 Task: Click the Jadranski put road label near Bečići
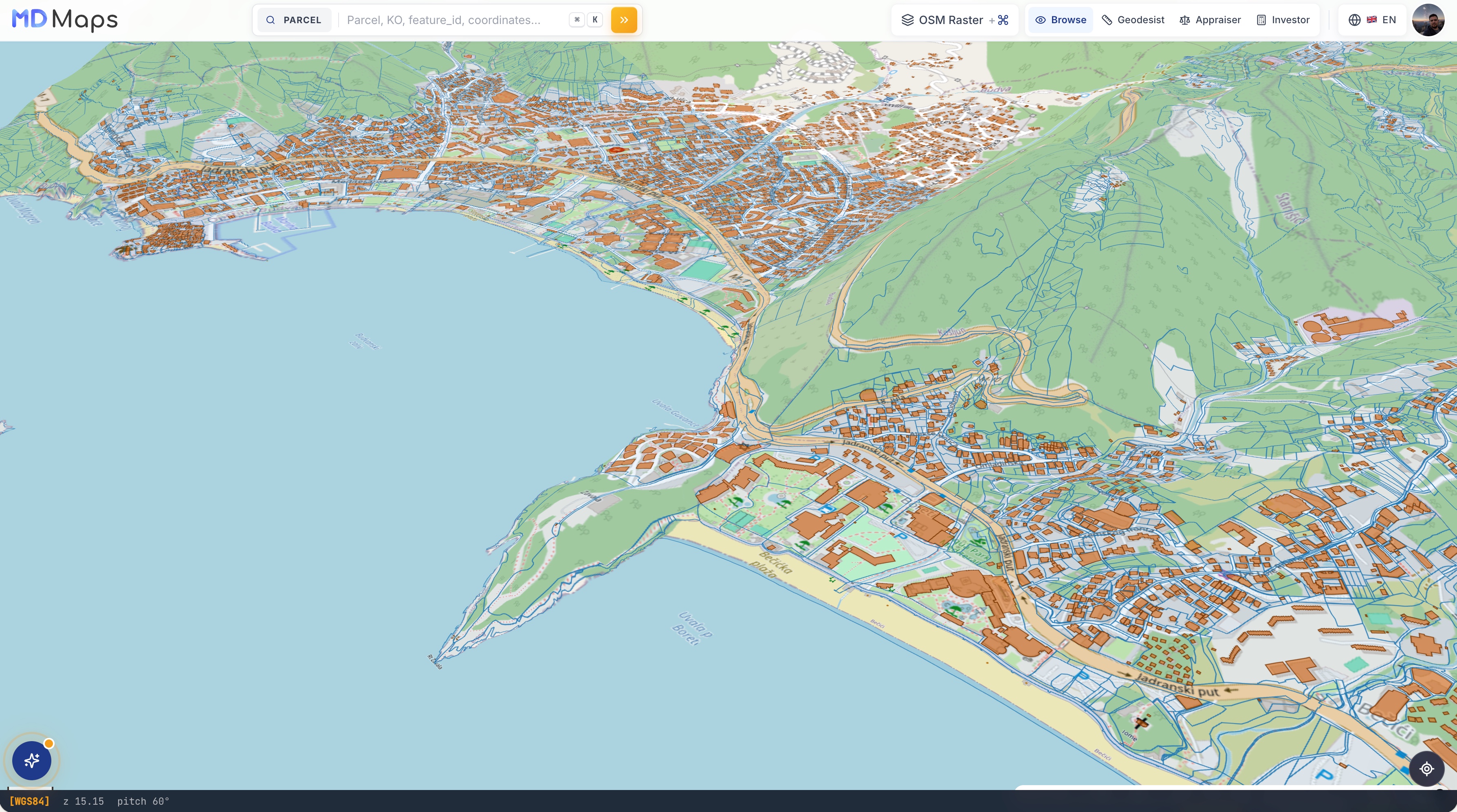(x=1177, y=686)
